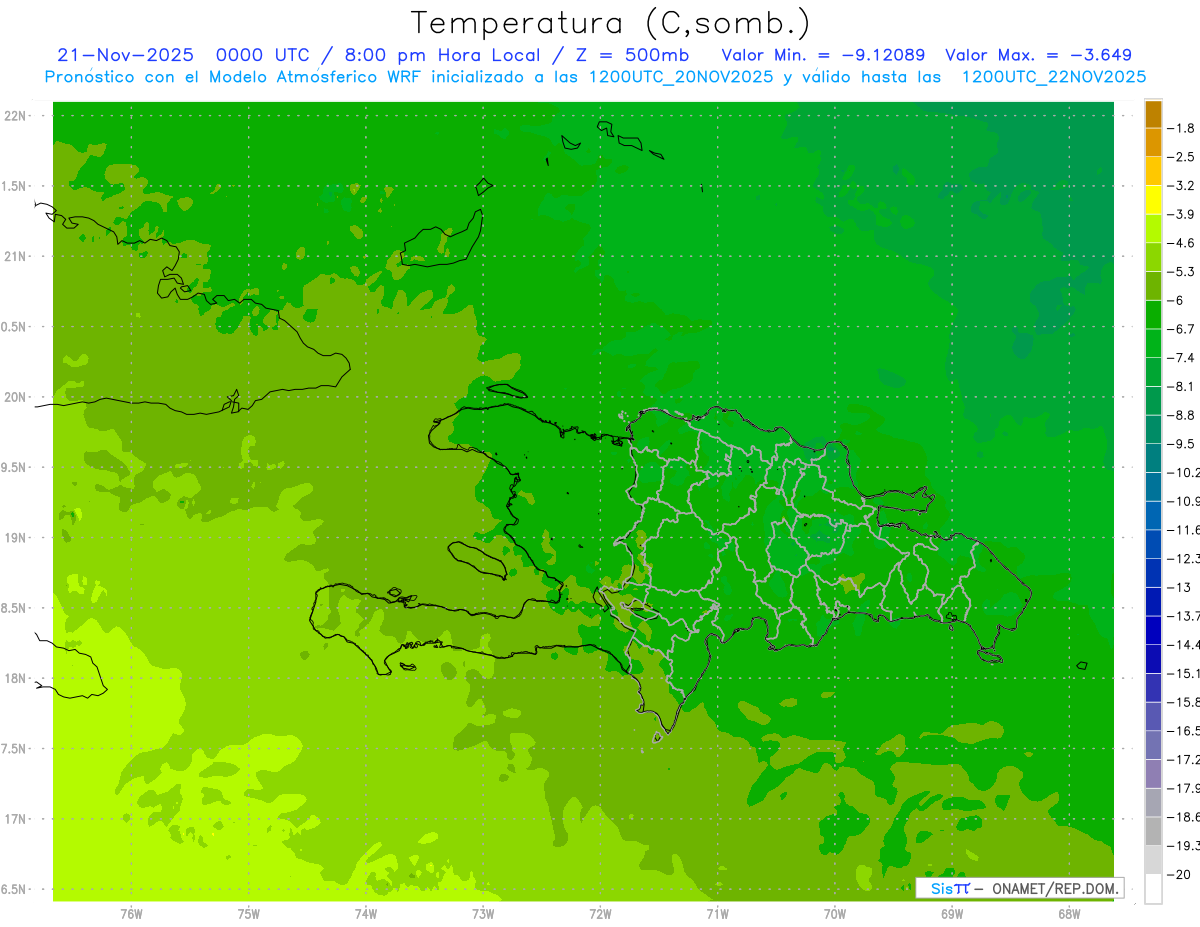Click the '1200UTC_22NOV2025' validity timestamp
1200x927 pixels.
[1054, 76]
